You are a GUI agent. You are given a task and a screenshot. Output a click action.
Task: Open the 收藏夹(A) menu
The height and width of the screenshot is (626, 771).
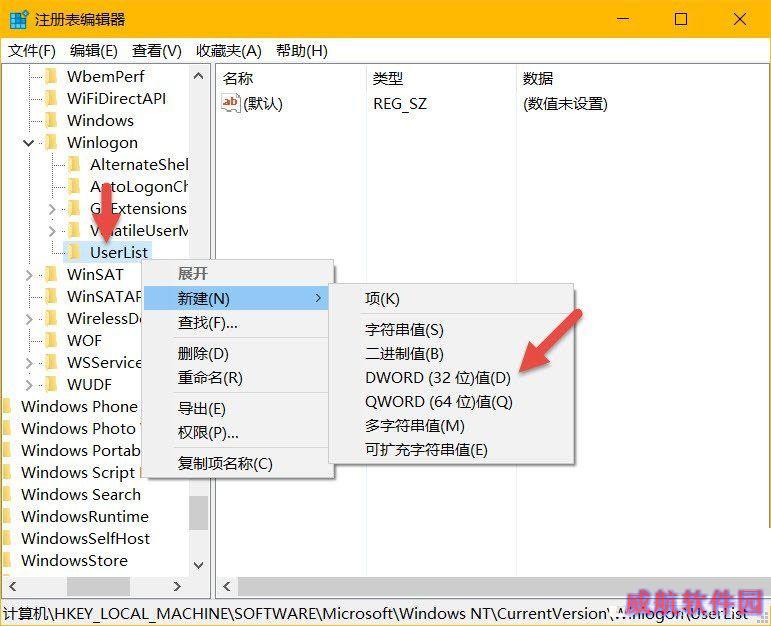click(229, 51)
